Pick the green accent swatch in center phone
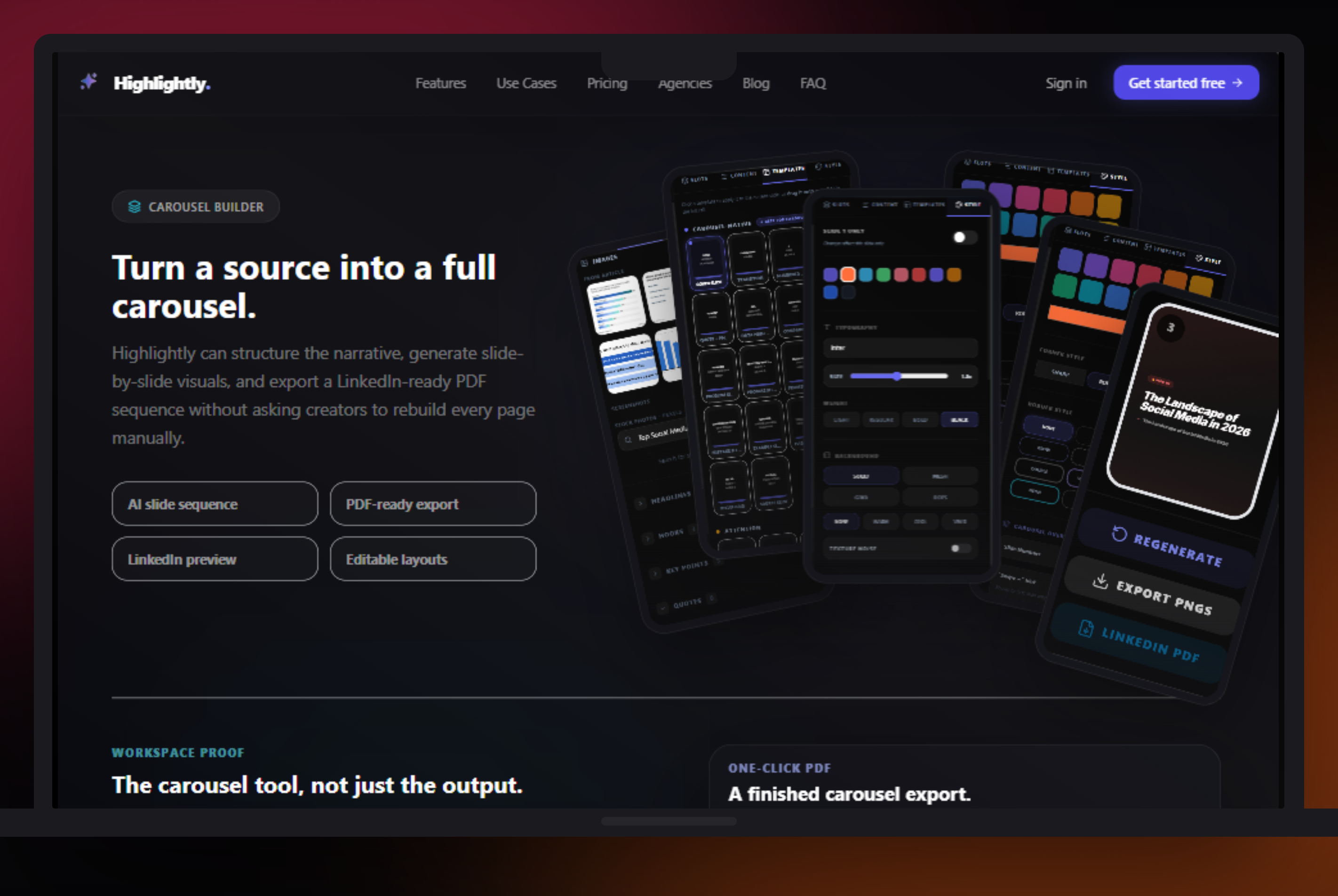The width and height of the screenshot is (1338, 896). click(884, 275)
